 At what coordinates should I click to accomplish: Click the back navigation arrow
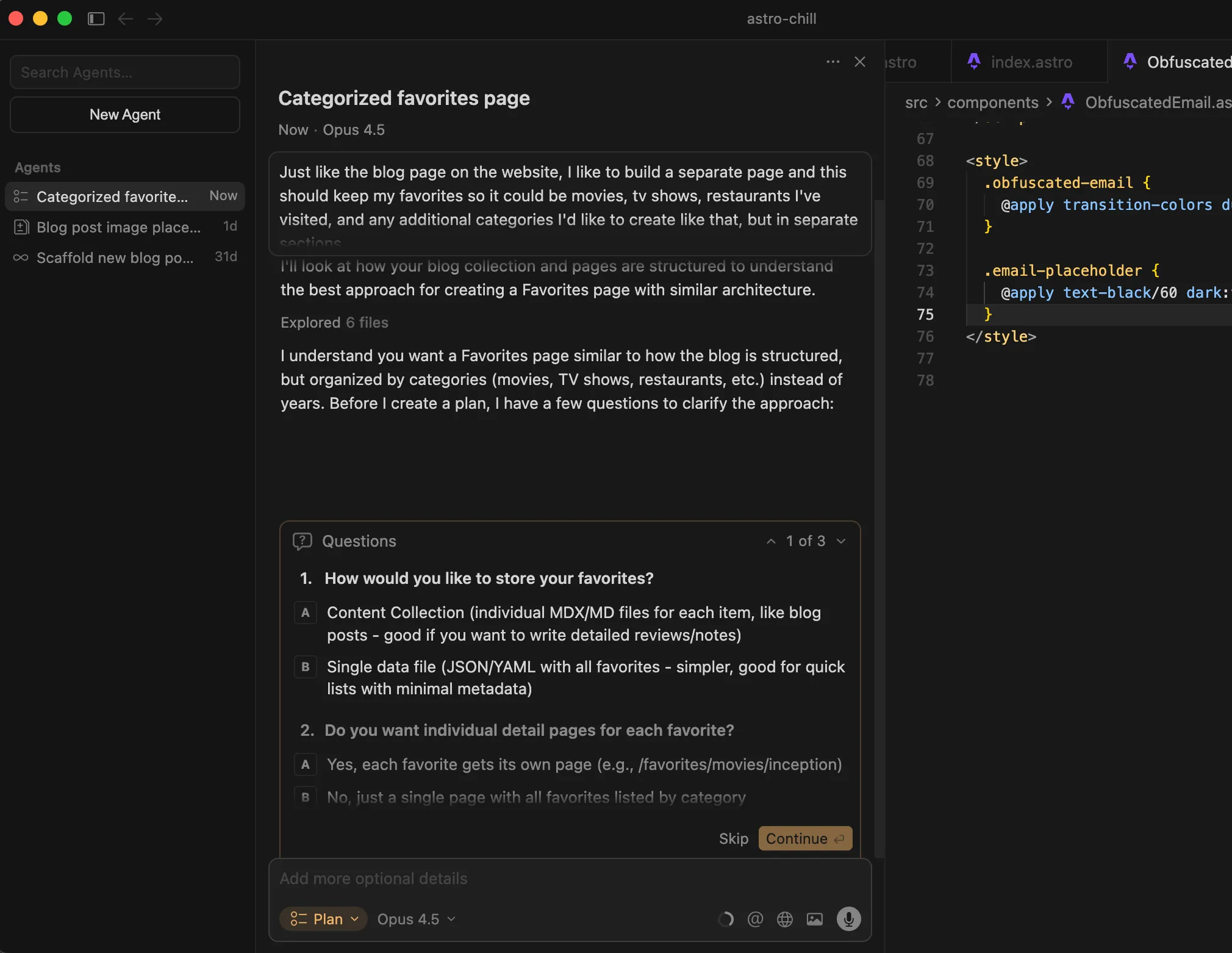click(125, 19)
